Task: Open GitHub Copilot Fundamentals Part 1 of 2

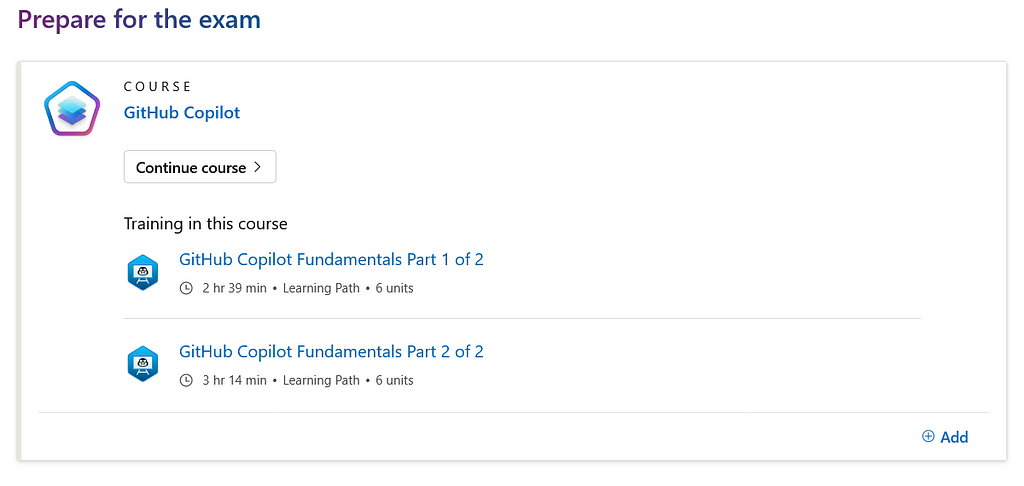Action: point(331,259)
